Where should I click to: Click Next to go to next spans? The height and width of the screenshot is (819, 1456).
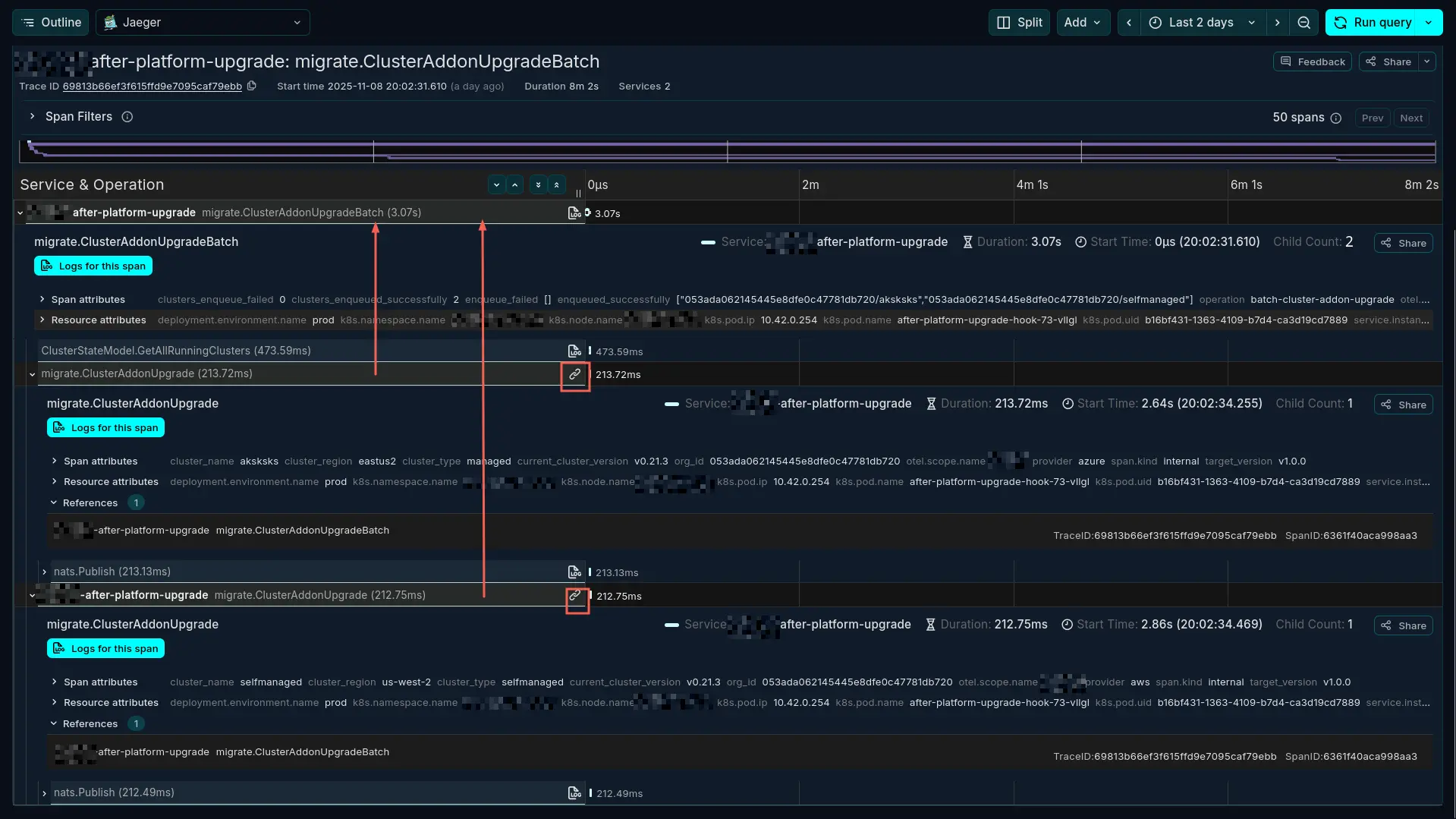(x=1410, y=118)
